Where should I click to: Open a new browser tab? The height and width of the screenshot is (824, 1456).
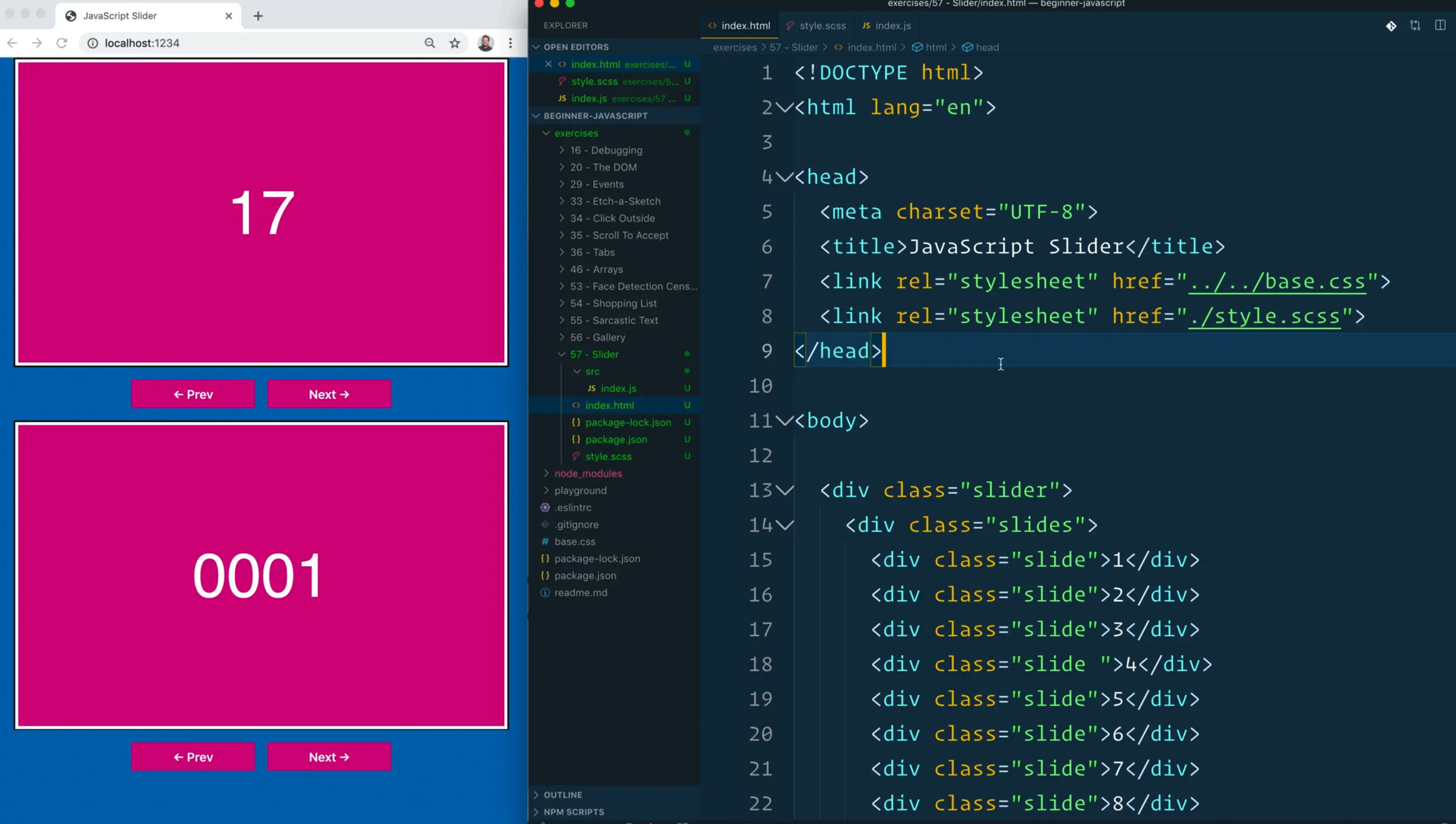[x=258, y=16]
